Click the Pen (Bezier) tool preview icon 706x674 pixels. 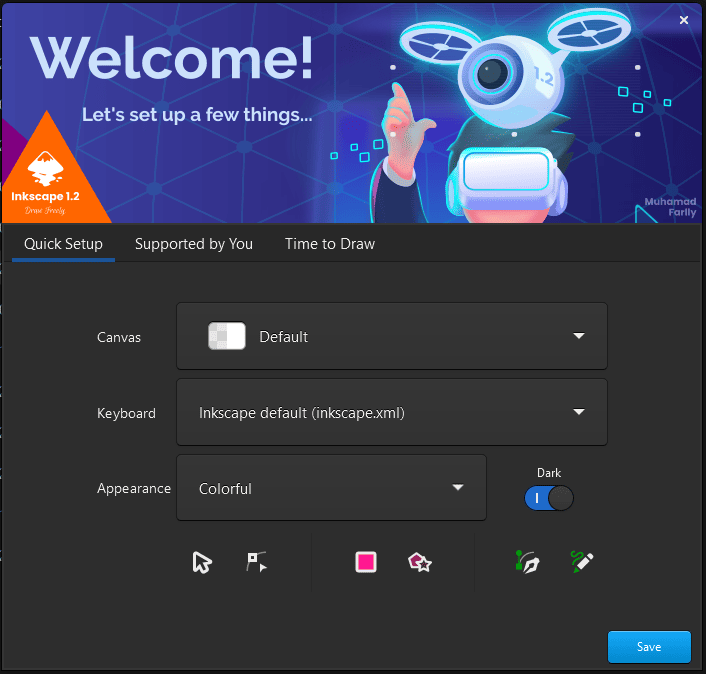(527, 562)
